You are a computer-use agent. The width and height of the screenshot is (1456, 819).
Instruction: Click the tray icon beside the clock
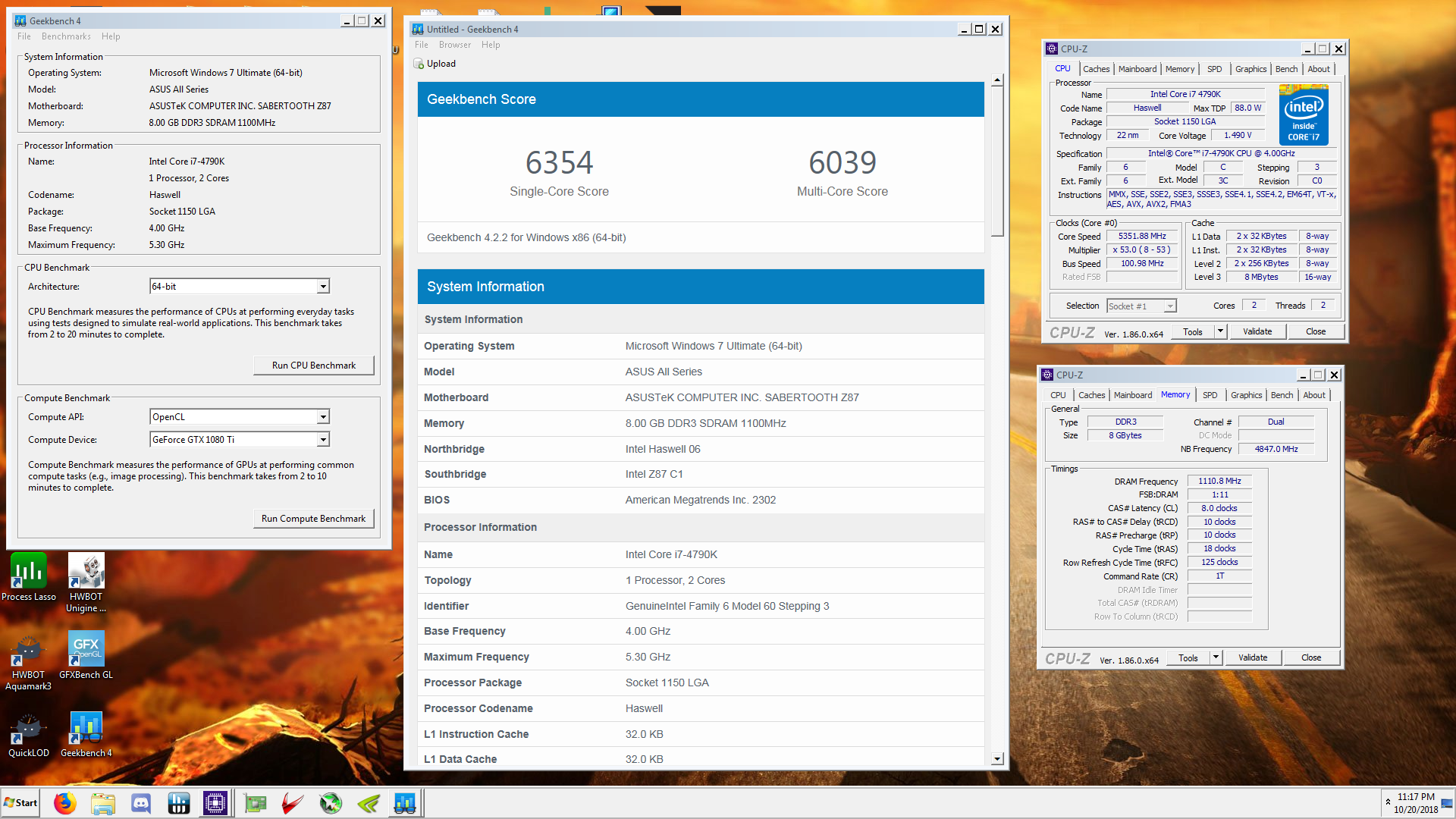(x=1446, y=802)
